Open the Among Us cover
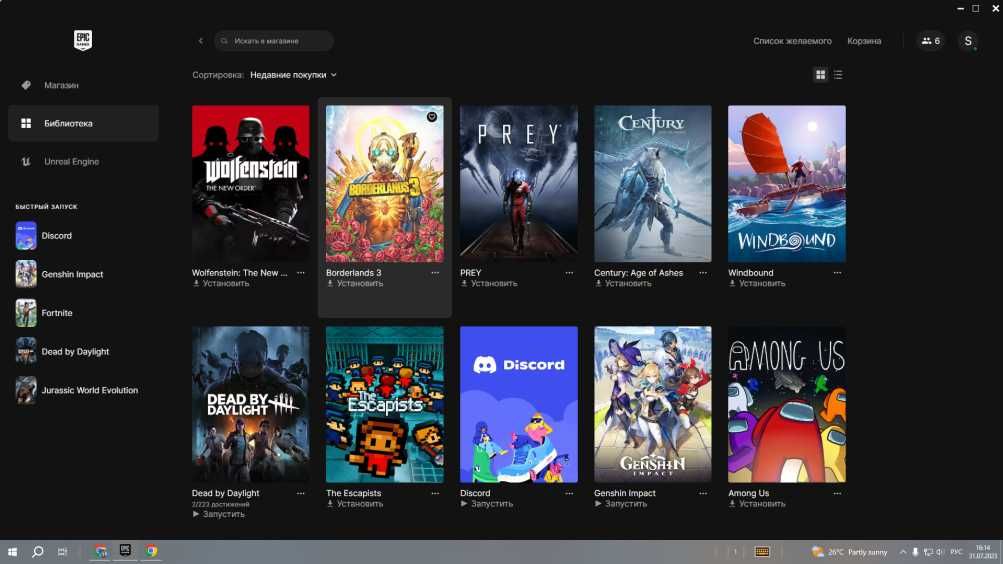 pos(787,404)
